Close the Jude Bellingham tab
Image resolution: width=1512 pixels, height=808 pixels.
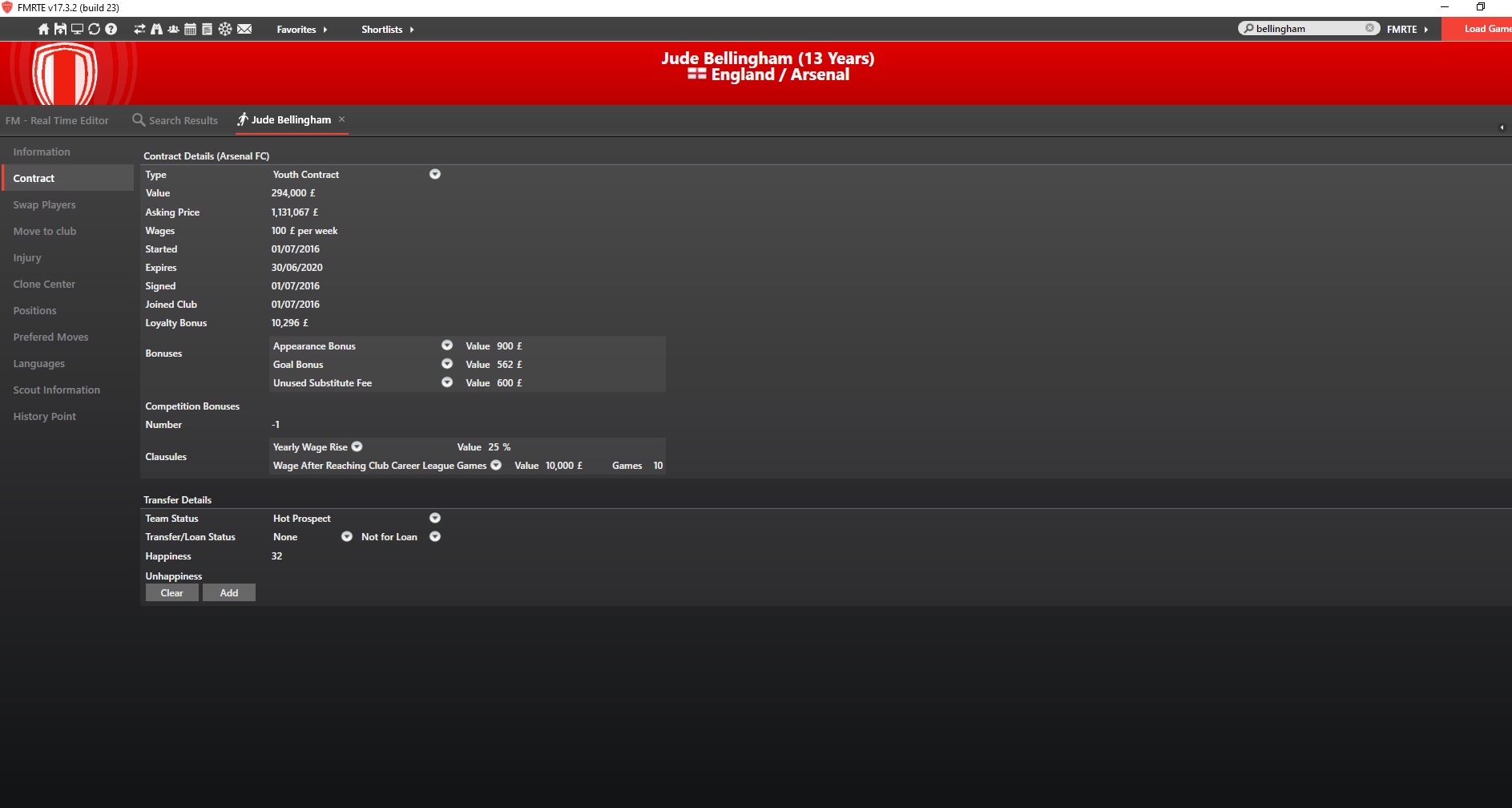[x=342, y=119]
